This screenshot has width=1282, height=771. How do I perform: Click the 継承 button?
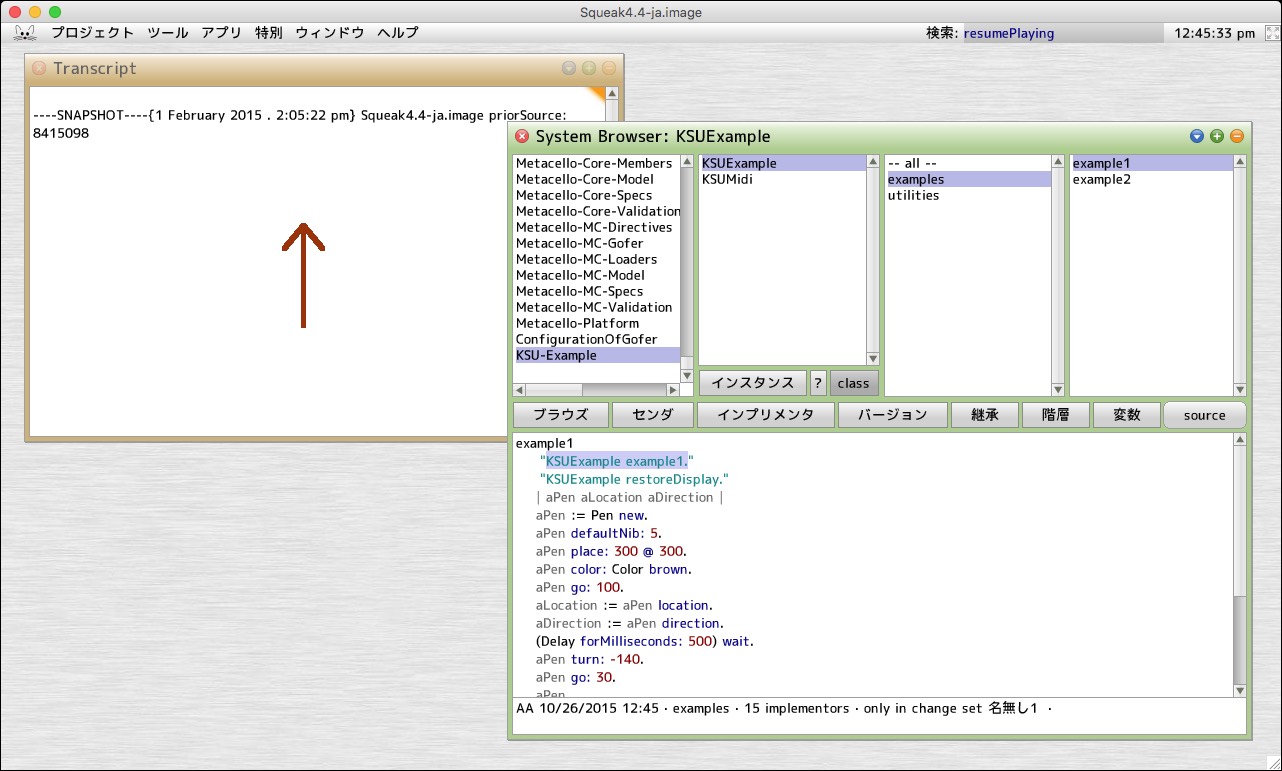pos(984,415)
